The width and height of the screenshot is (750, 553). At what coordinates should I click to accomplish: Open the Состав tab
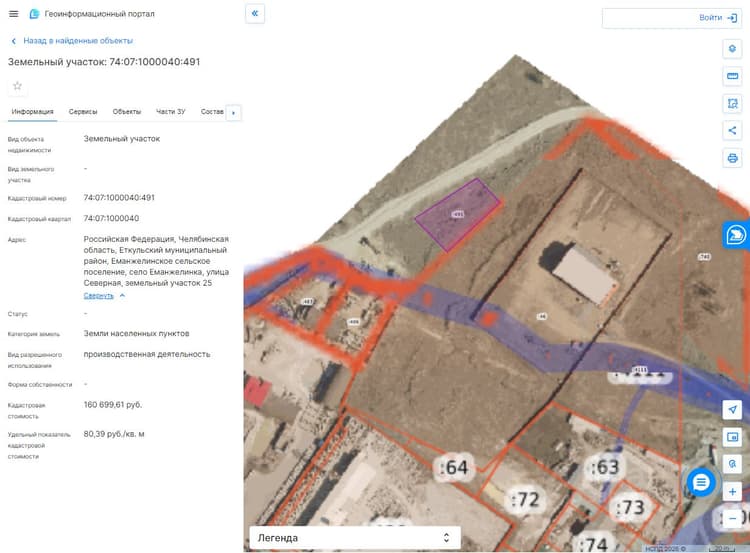212,111
